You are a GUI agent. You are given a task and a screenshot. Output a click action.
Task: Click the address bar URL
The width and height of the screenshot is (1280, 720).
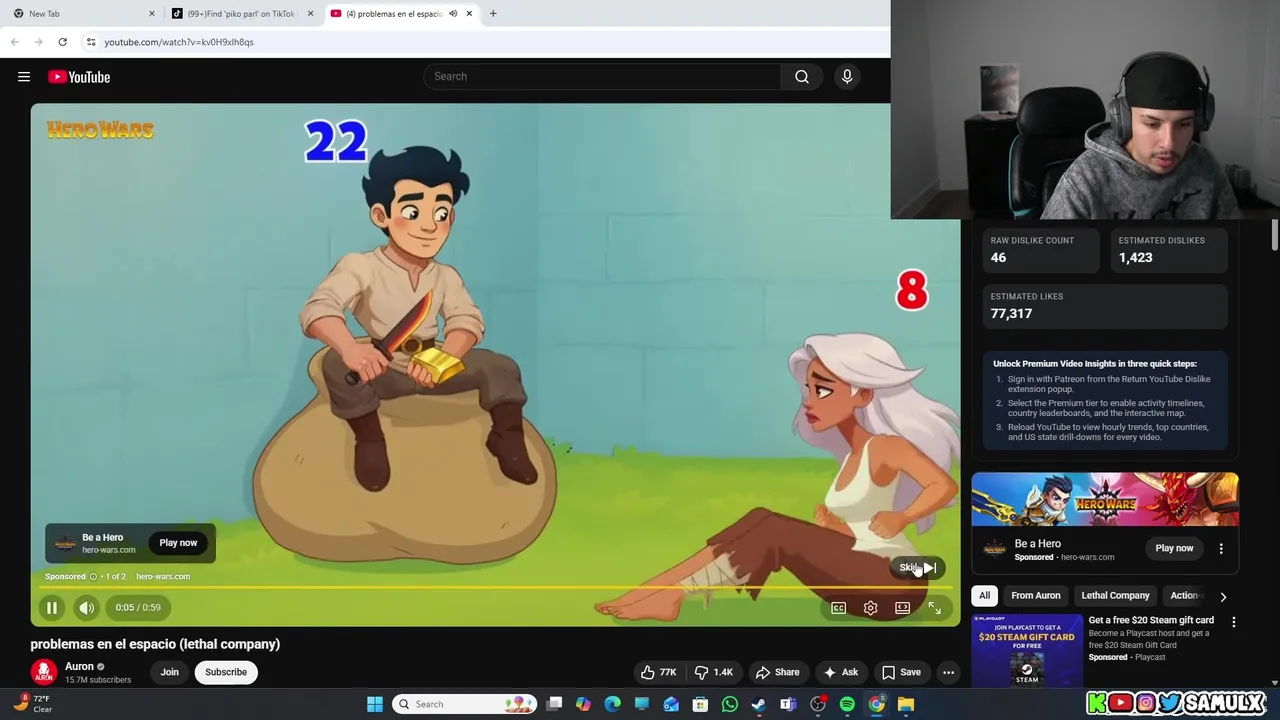coord(179,42)
